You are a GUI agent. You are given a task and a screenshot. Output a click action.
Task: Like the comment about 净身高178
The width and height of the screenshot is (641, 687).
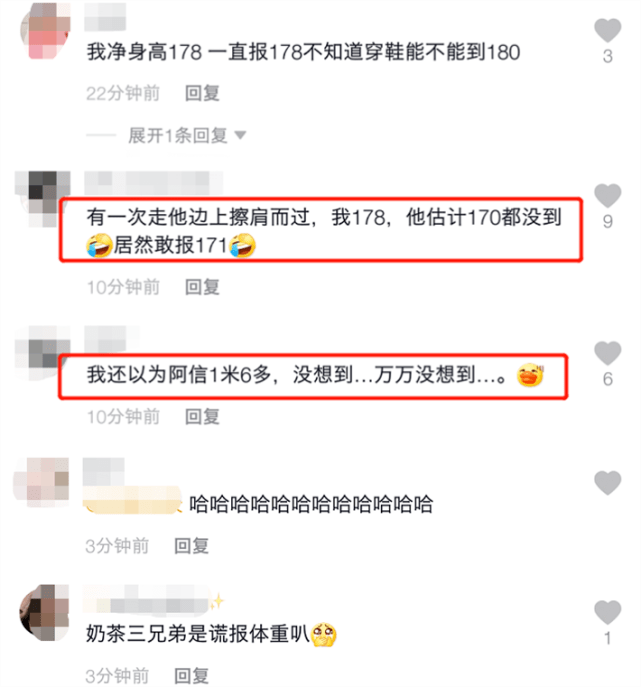pyautogui.click(x=607, y=31)
